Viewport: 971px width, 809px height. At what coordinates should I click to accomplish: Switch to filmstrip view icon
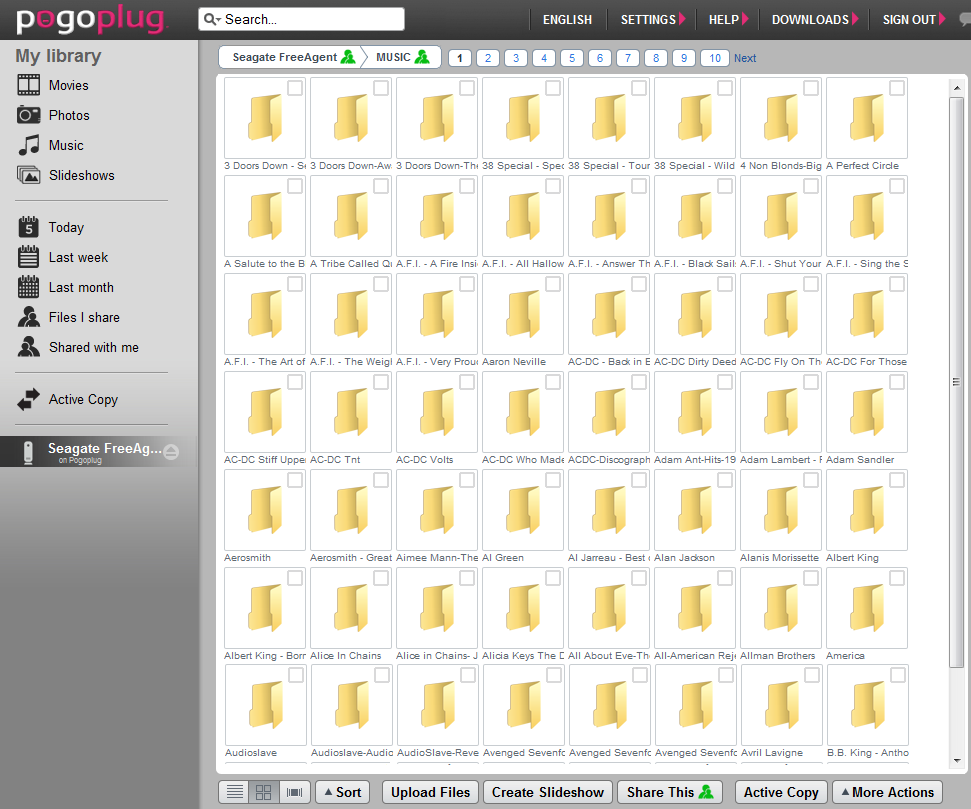[x=294, y=792]
